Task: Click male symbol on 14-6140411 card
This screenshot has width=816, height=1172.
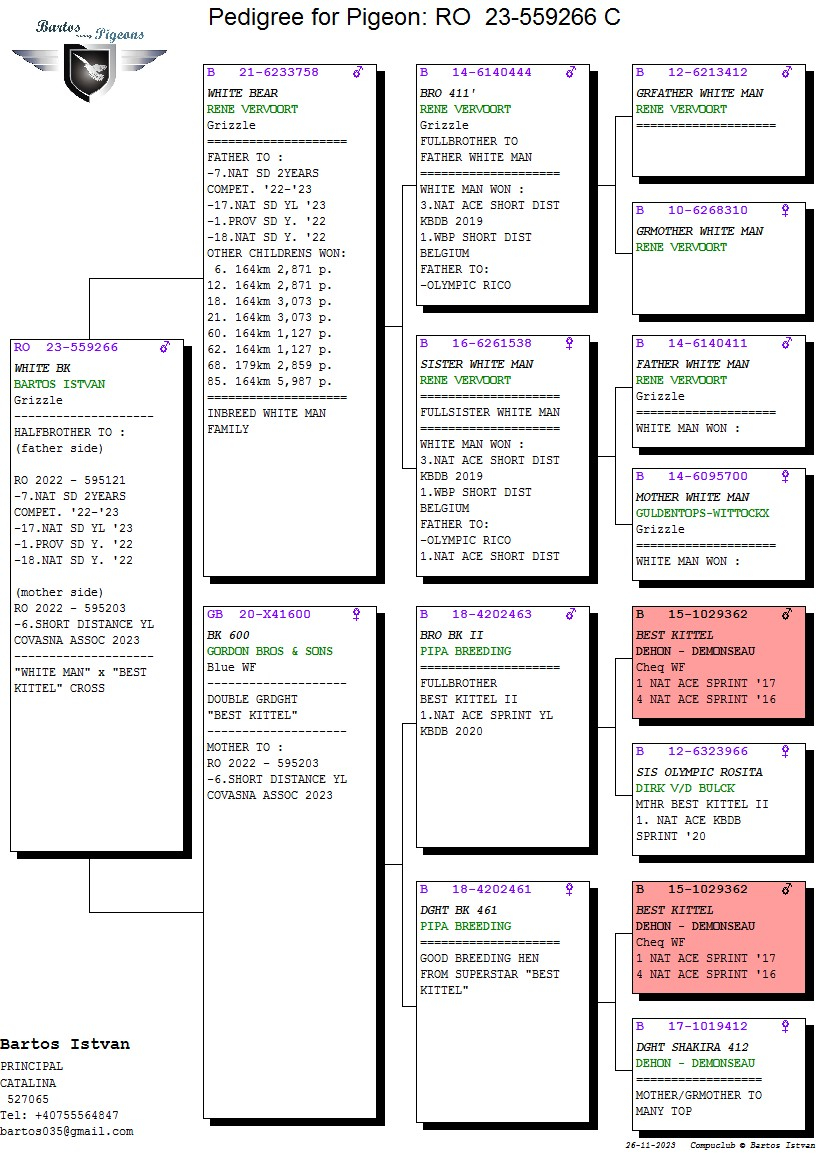Action: 787,343
